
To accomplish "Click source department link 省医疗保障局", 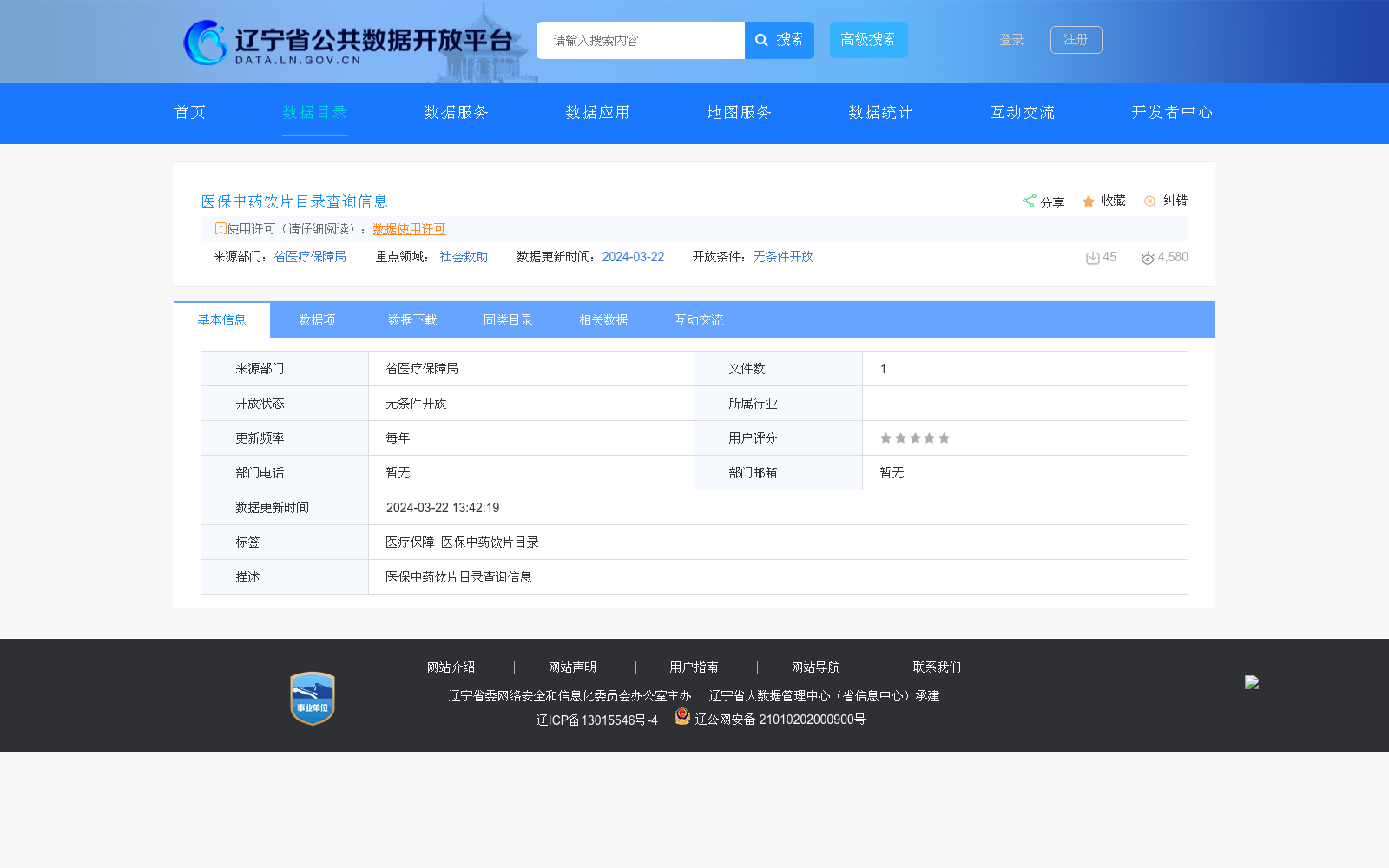I will 310,257.
